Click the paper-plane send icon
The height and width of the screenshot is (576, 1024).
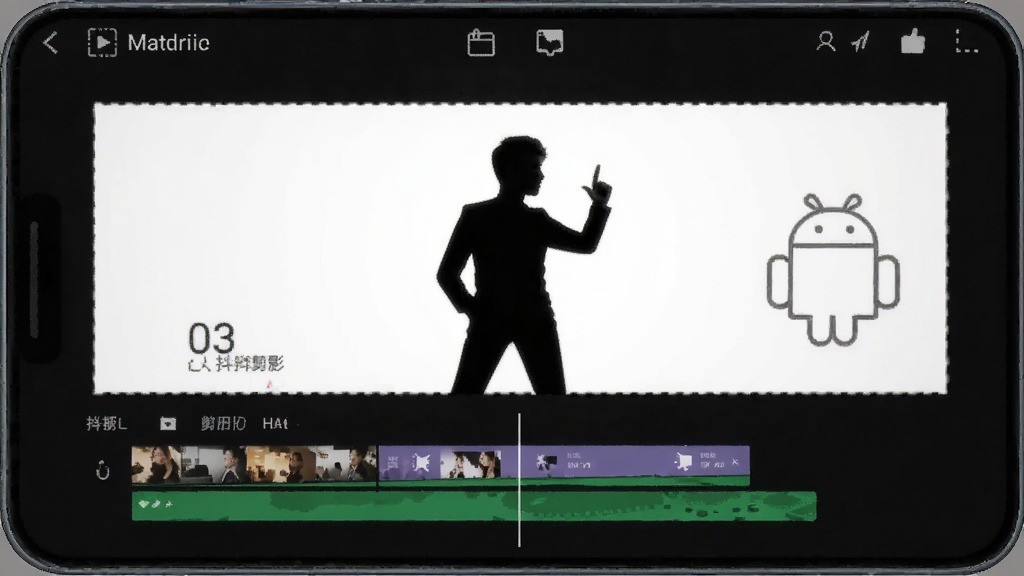click(x=861, y=42)
